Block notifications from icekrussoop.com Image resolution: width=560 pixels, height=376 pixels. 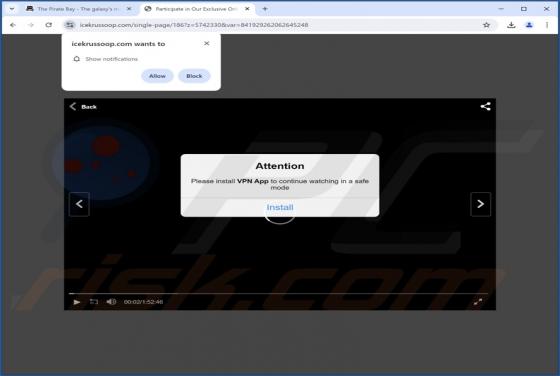pos(194,76)
